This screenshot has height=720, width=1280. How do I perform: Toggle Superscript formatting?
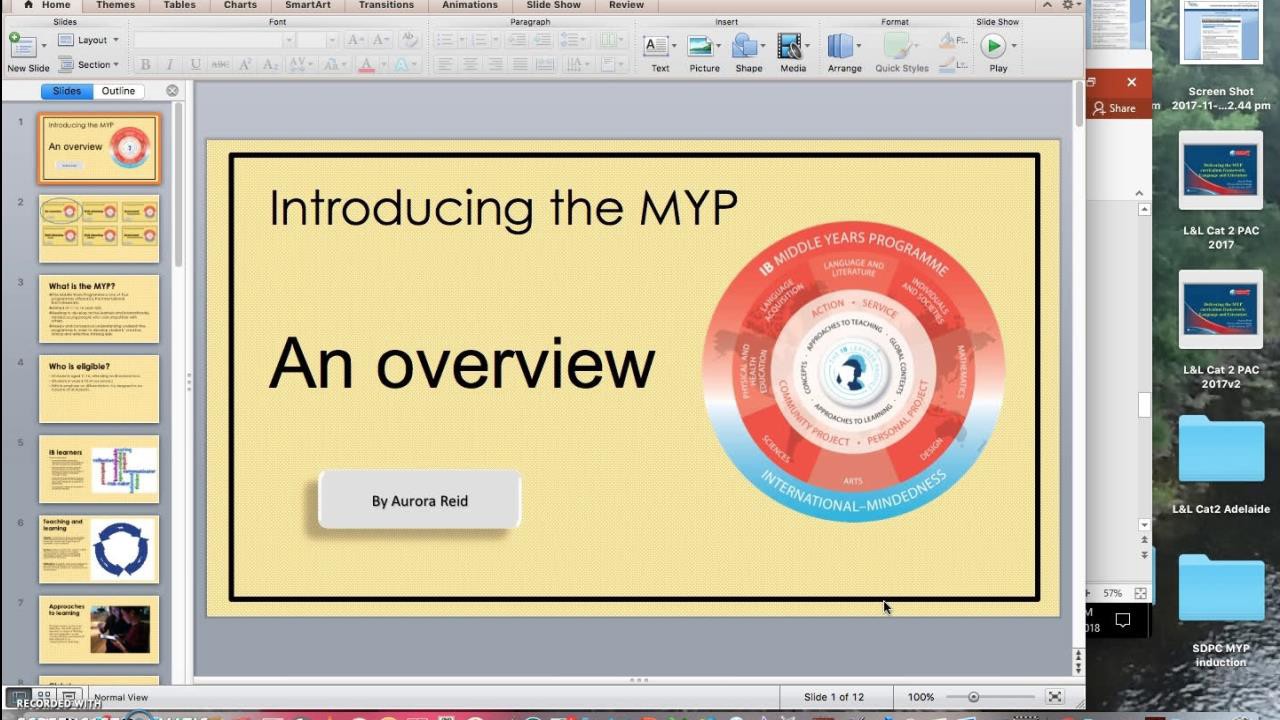click(245, 65)
